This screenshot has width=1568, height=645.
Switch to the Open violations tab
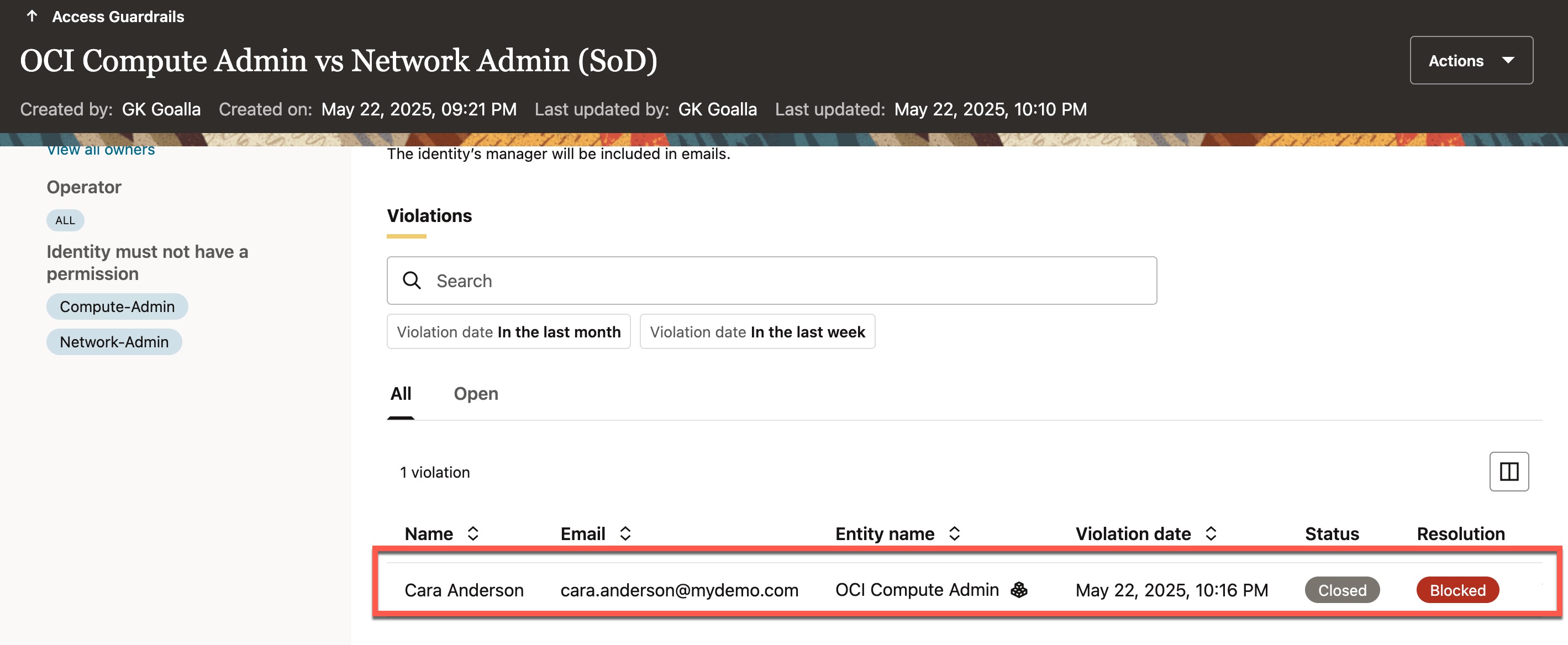point(475,394)
